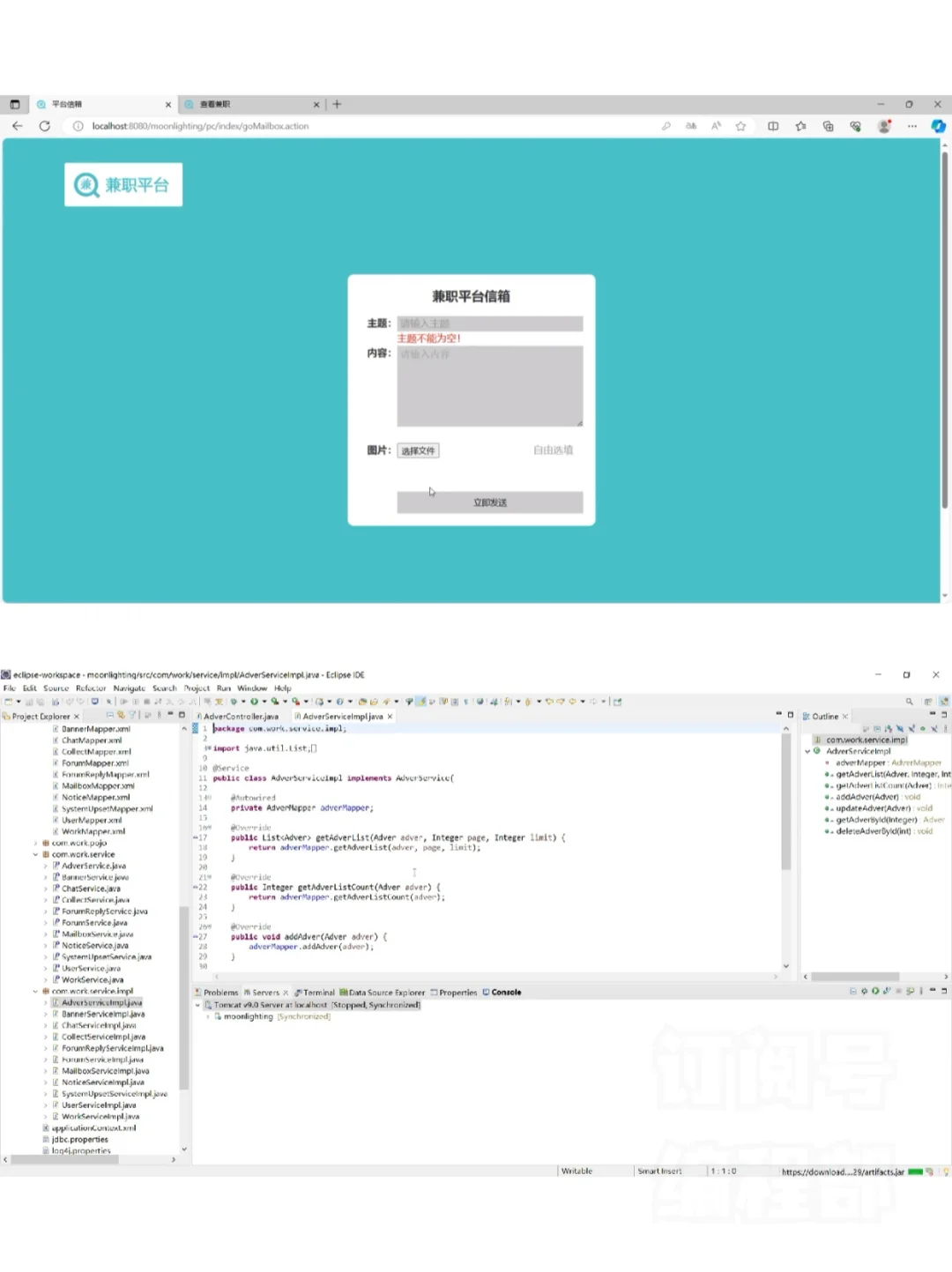
Task: Click the Eclipse toolbar search magnifier
Action: pyautogui.click(x=909, y=702)
